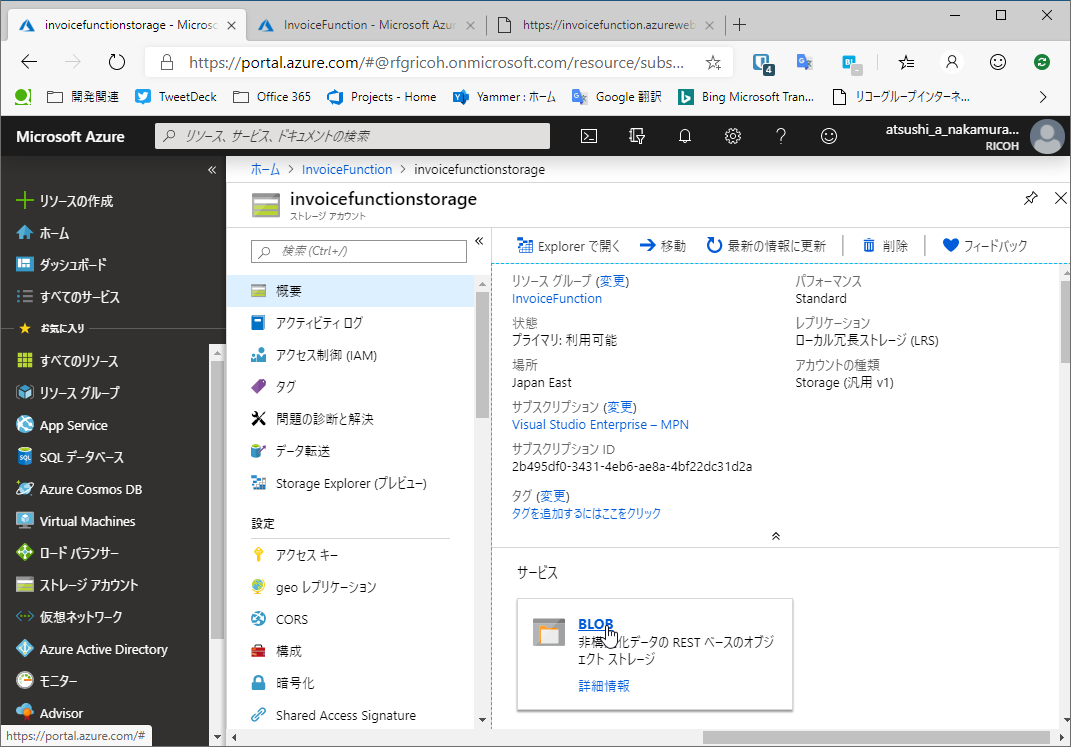Open portal settings gear icon
This screenshot has width=1071, height=747.
pyautogui.click(x=732, y=136)
